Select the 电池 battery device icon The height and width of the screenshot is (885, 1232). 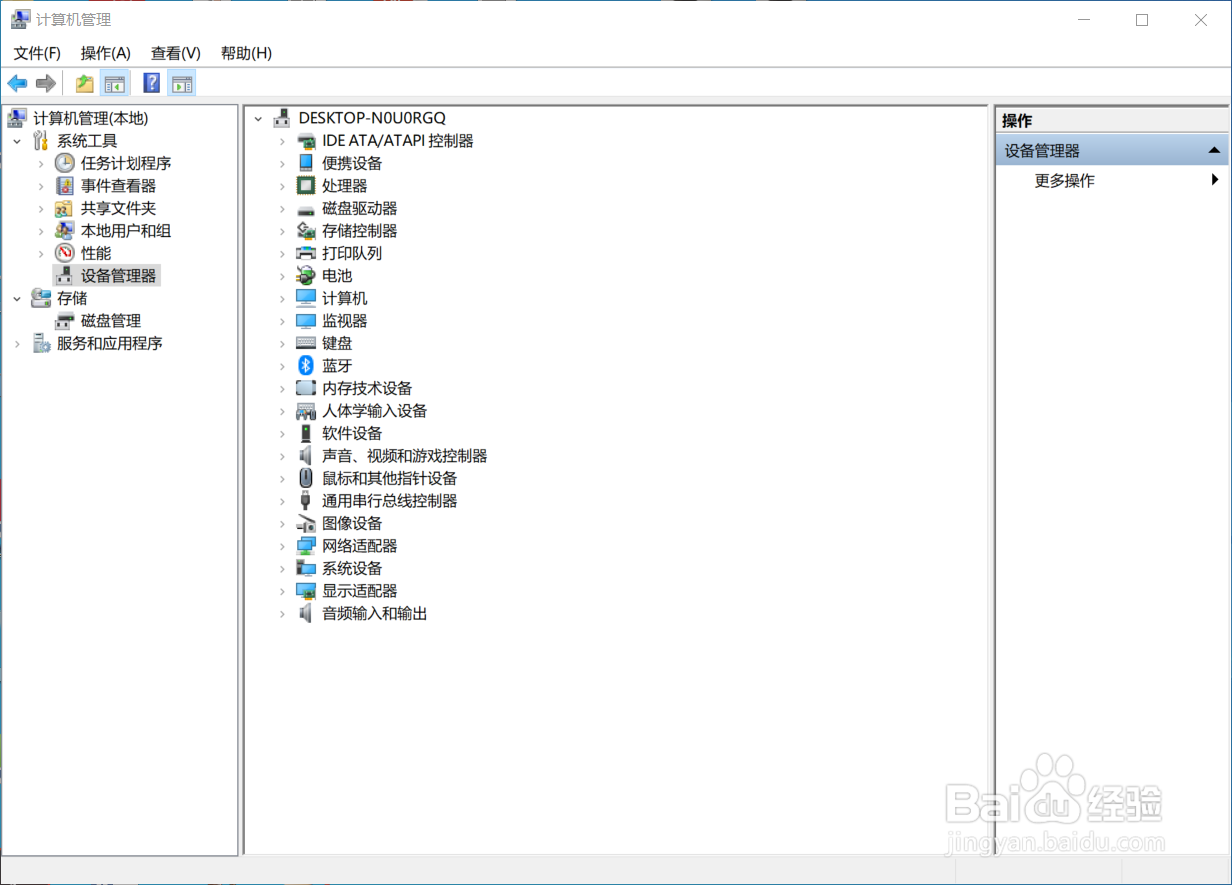pyautogui.click(x=305, y=275)
